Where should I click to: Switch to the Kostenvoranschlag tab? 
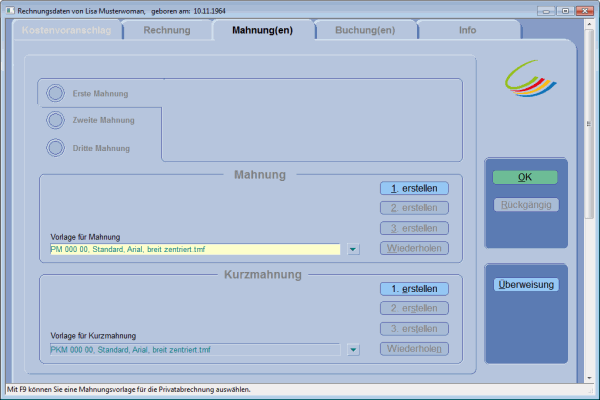coord(66,30)
